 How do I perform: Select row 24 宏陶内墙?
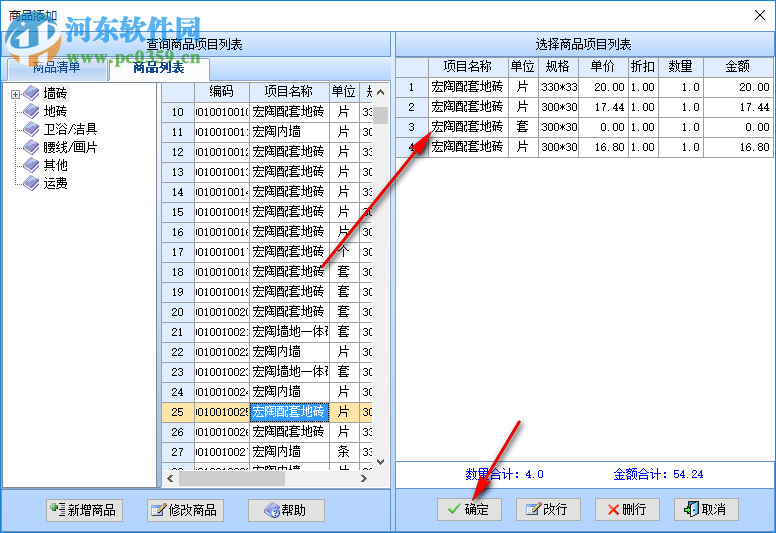[x=267, y=392]
